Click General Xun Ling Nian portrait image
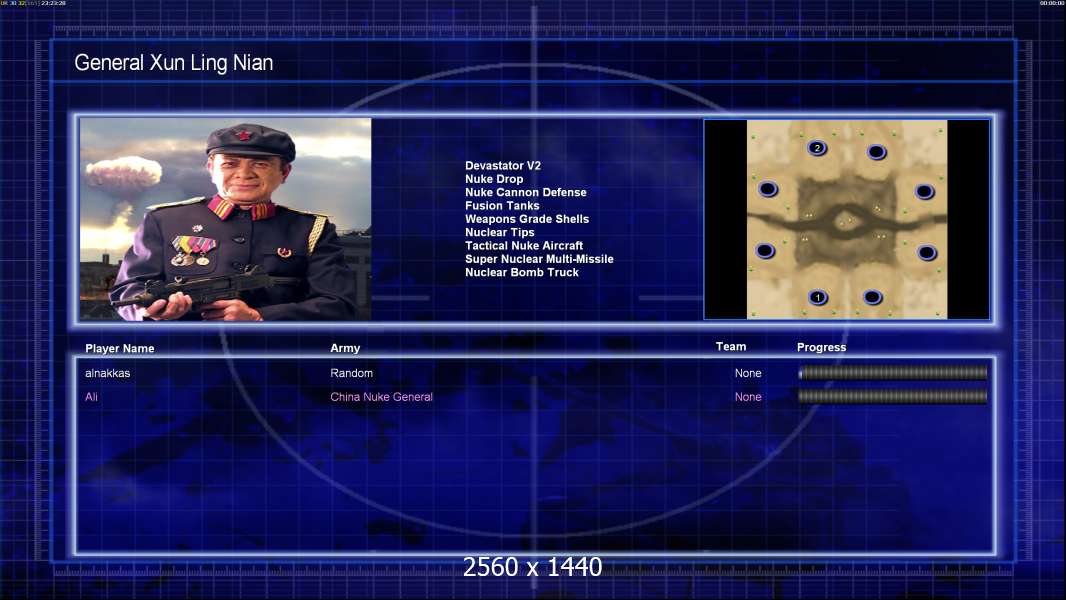This screenshot has height=600, width=1066. point(226,219)
